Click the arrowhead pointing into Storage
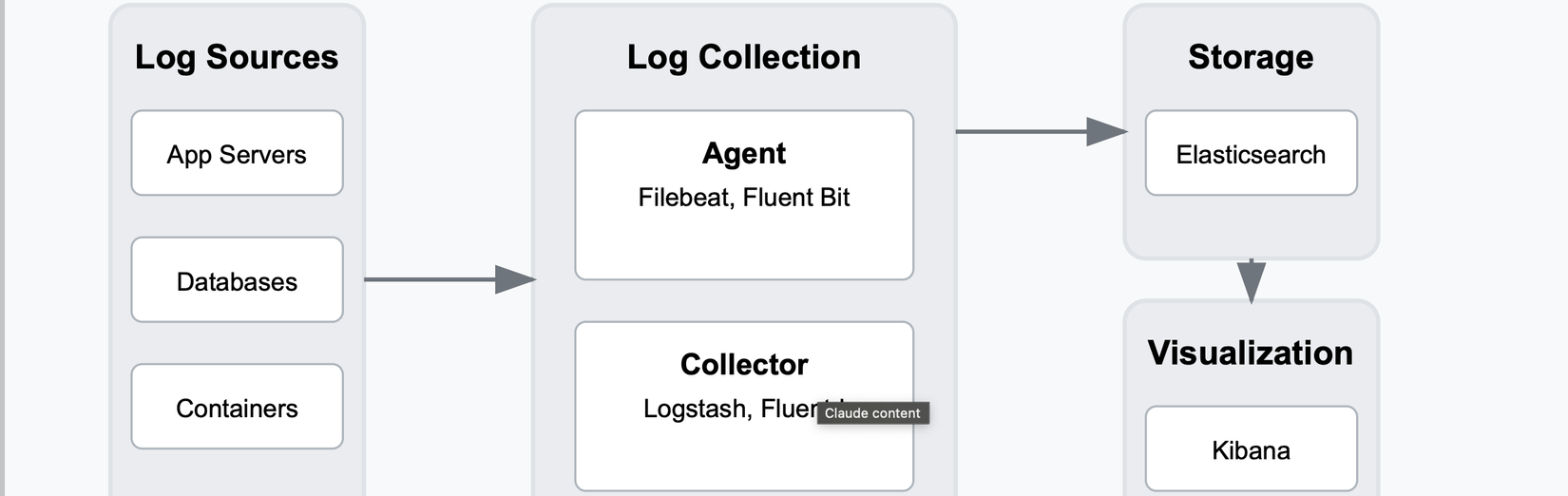The width and height of the screenshot is (1568, 496). 1105,131
